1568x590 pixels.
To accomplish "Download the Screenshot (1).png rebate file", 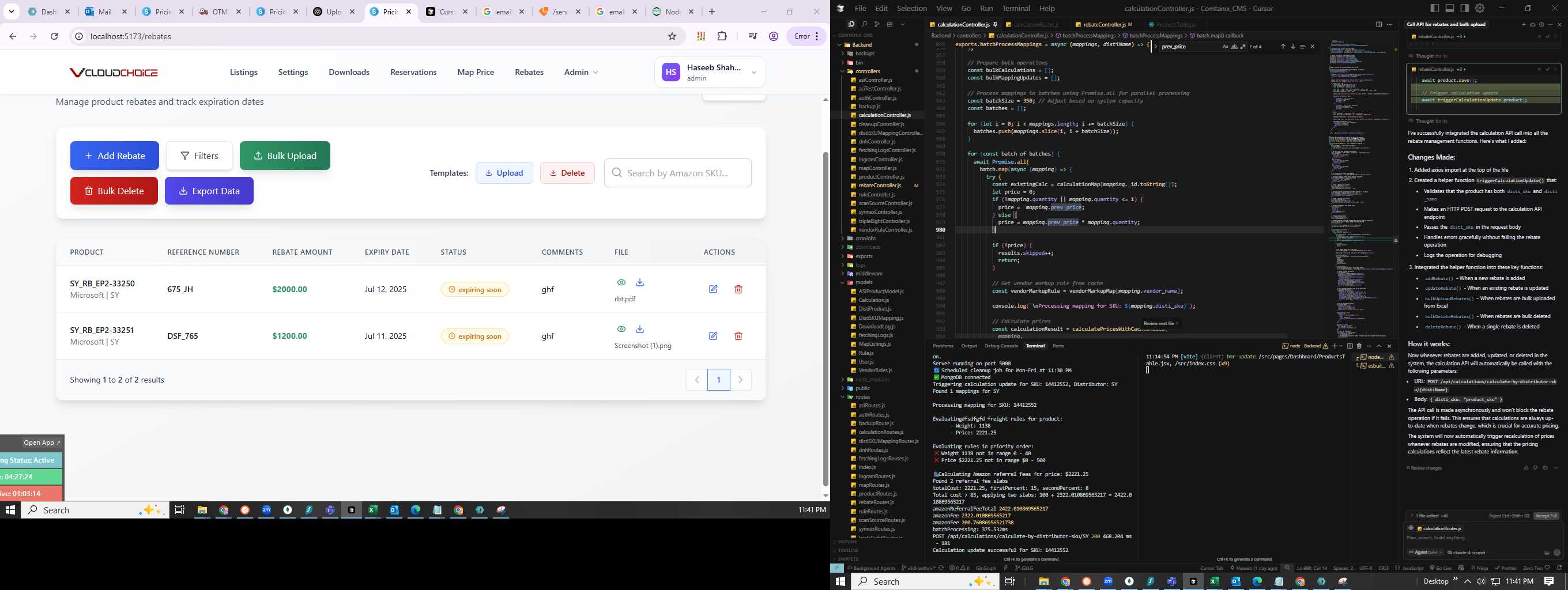I will tap(640, 329).
